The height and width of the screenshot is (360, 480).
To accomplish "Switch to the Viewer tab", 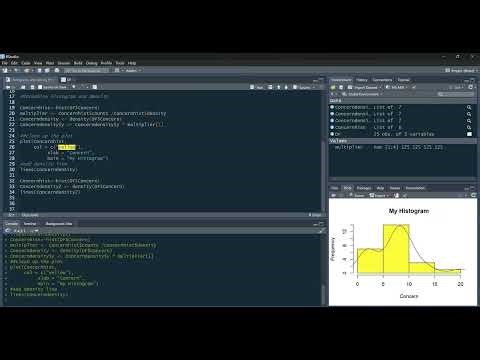I will (395, 188).
